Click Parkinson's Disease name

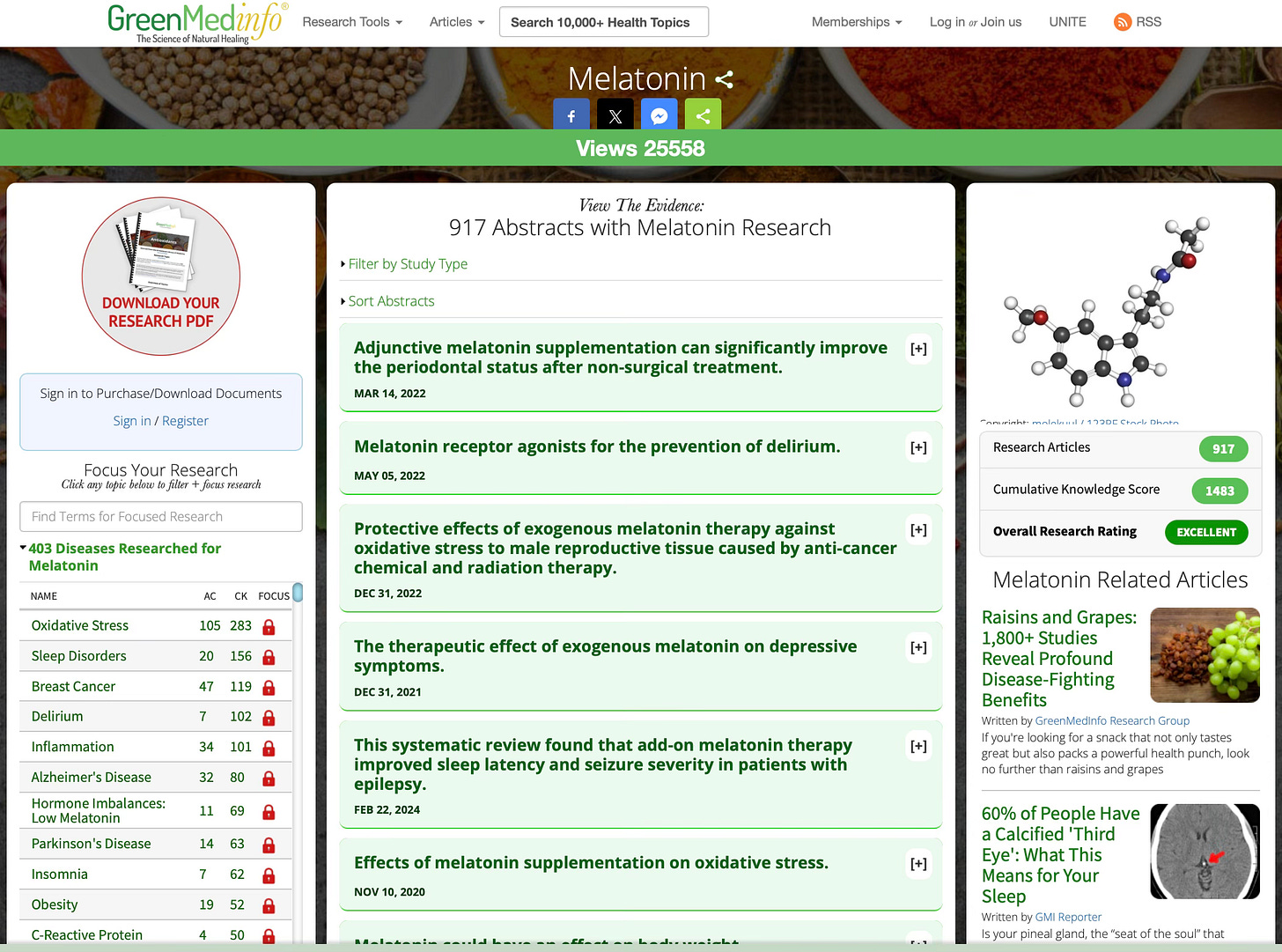pos(92,844)
